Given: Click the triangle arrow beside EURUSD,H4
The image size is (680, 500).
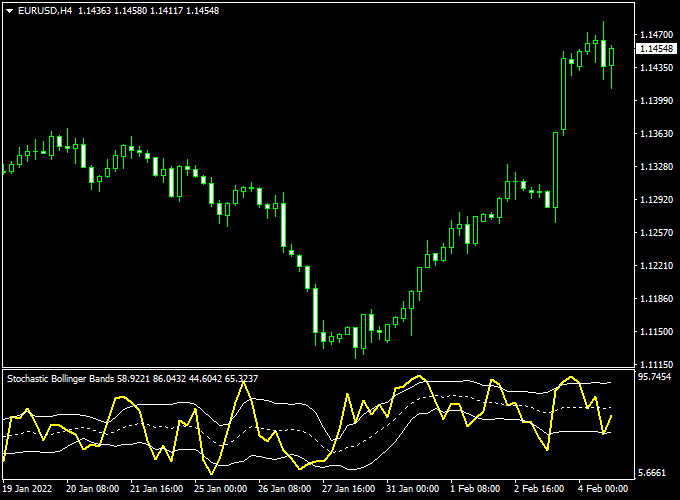Looking at the screenshot, I should [x=10, y=11].
